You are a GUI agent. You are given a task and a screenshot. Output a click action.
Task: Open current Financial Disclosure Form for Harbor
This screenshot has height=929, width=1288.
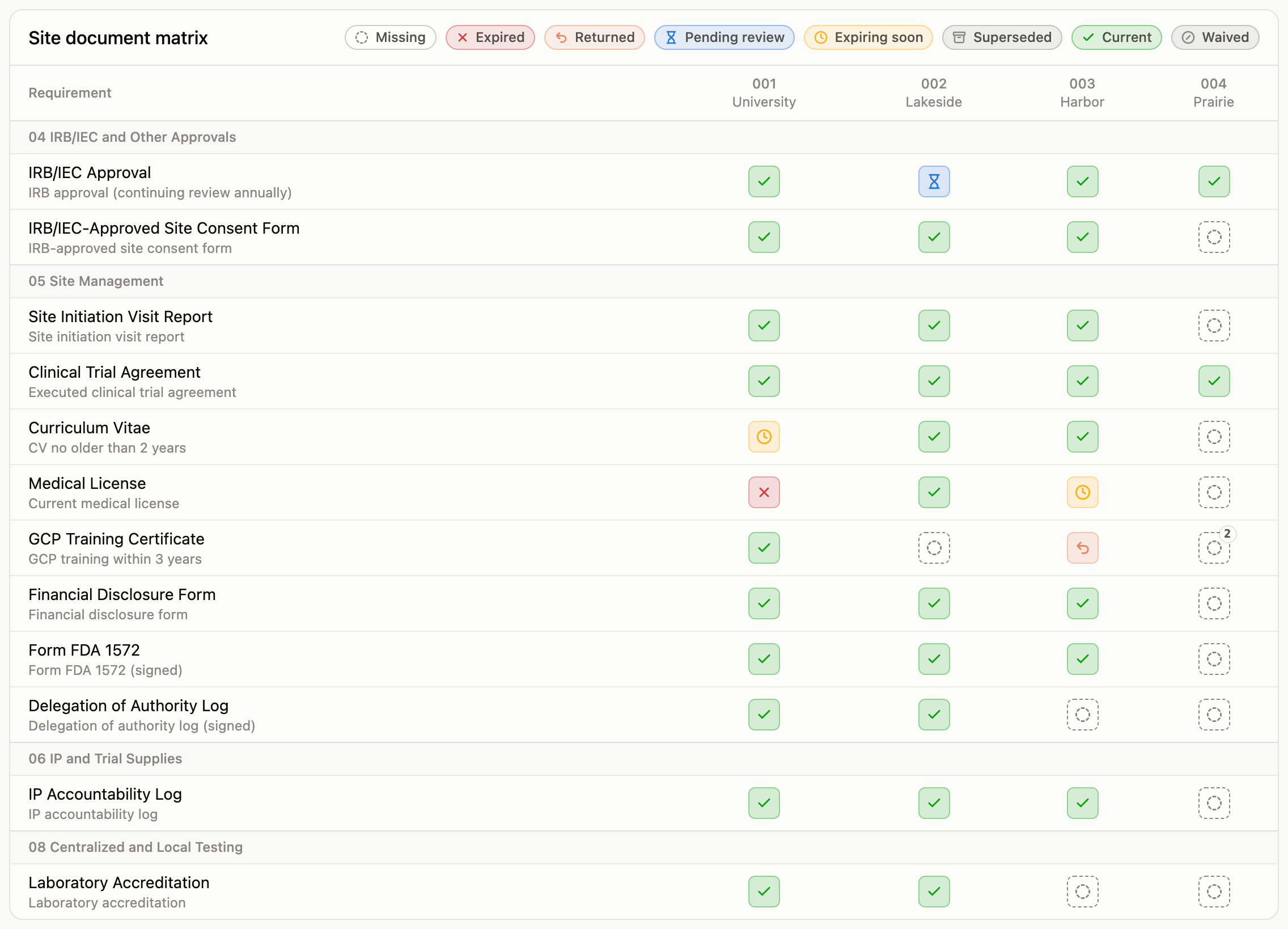point(1082,604)
